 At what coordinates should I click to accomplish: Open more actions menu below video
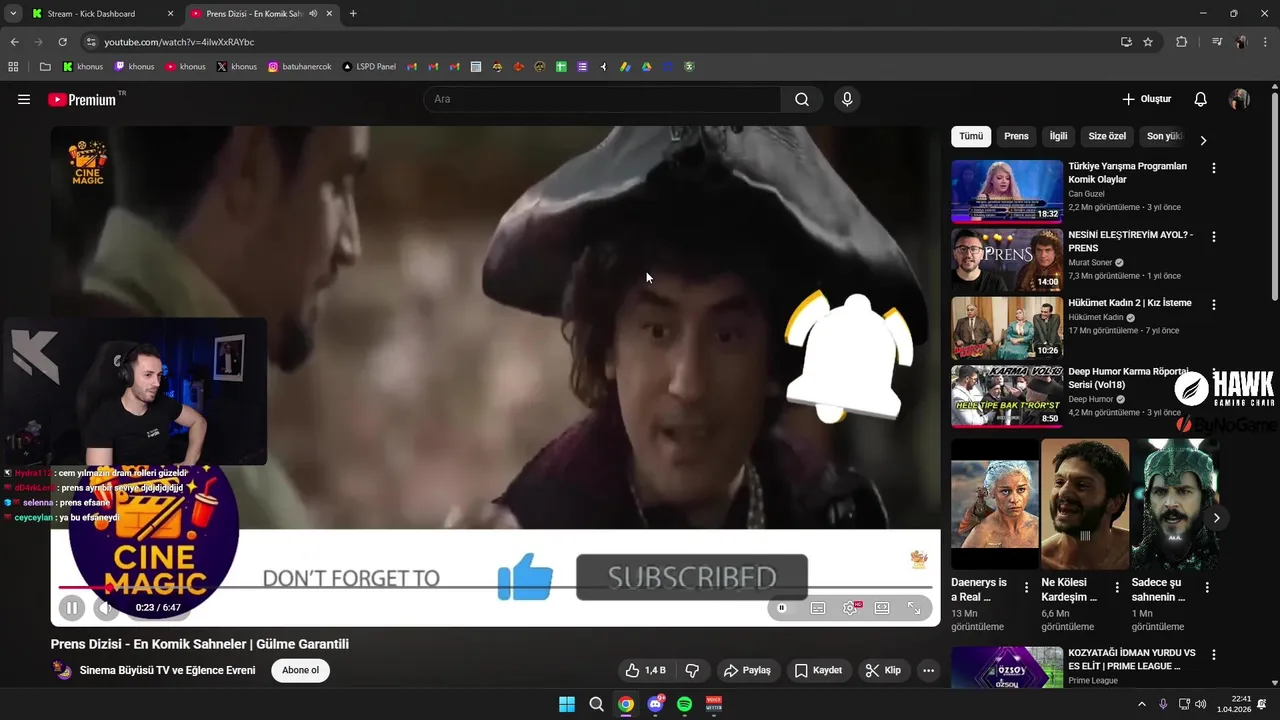(x=929, y=670)
